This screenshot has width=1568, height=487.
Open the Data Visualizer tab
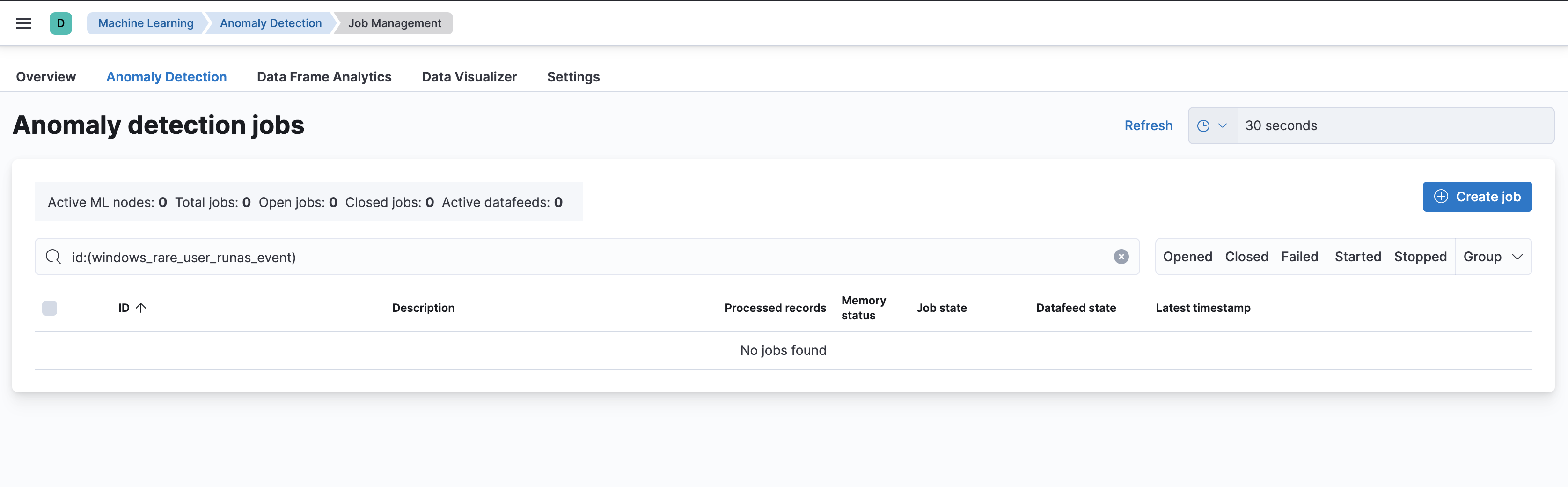[469, 77]
